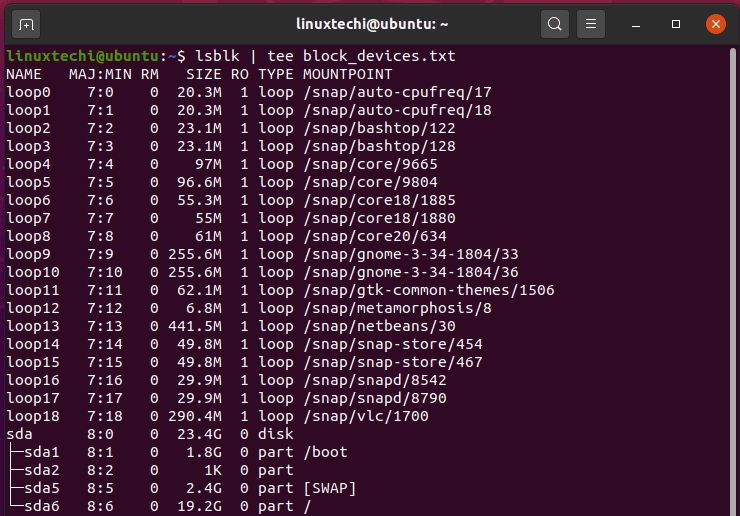Click the path /snap/snapd/8542
Viewport: 740px width, 516px height.
pos(375,380)
